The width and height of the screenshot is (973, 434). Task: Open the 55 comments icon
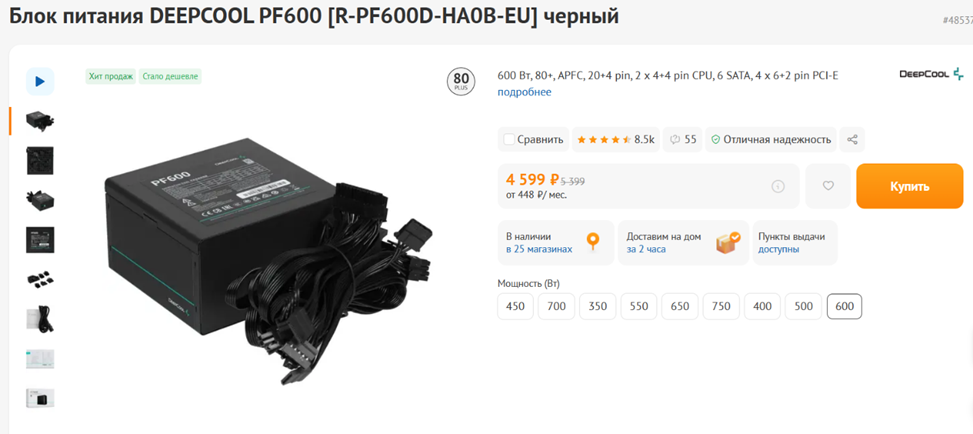pos(683,139)
